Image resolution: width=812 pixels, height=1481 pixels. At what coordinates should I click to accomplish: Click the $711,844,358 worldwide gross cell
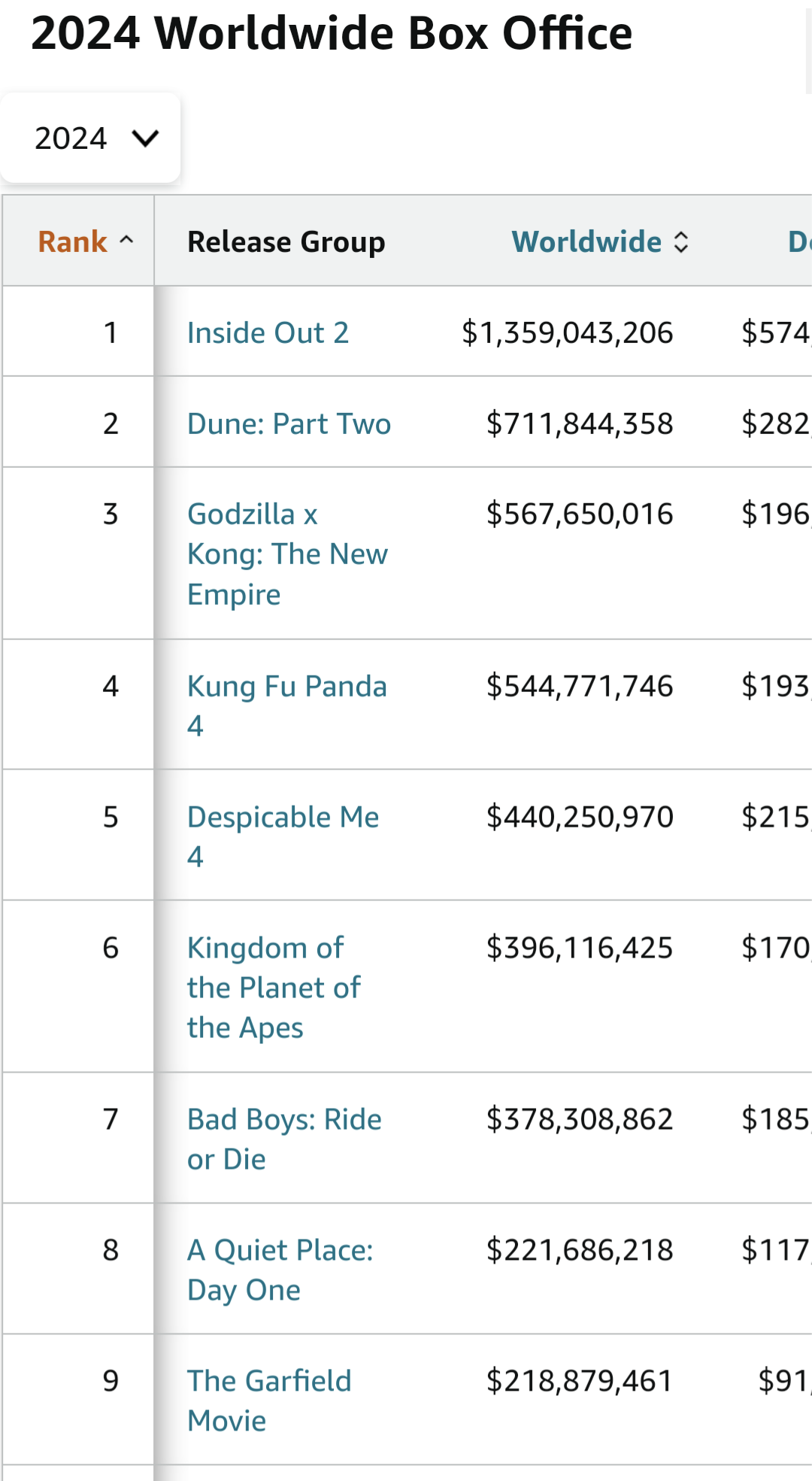coord(579,423)
